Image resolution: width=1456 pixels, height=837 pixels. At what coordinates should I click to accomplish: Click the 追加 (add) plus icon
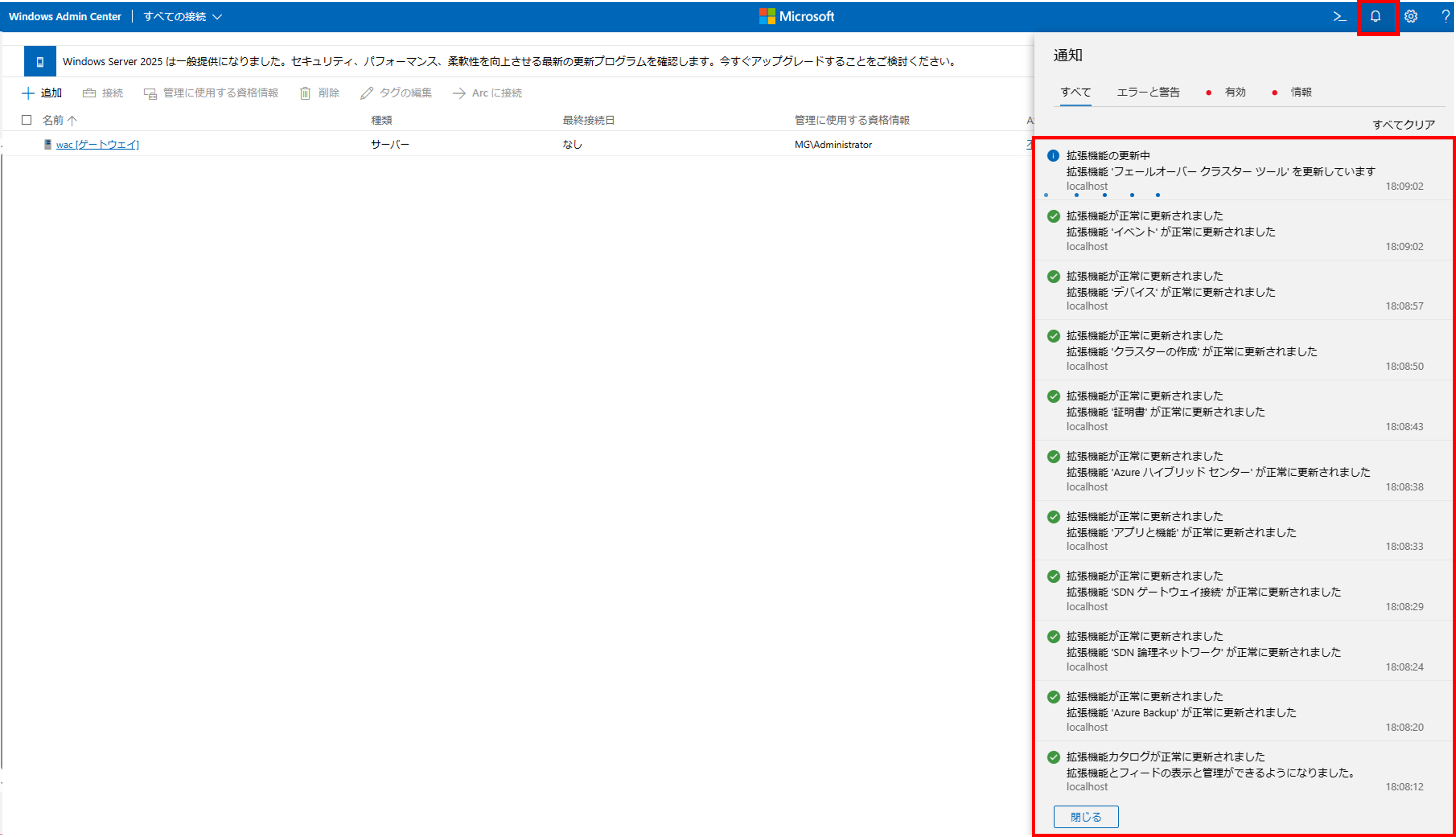tap(28, 93)
